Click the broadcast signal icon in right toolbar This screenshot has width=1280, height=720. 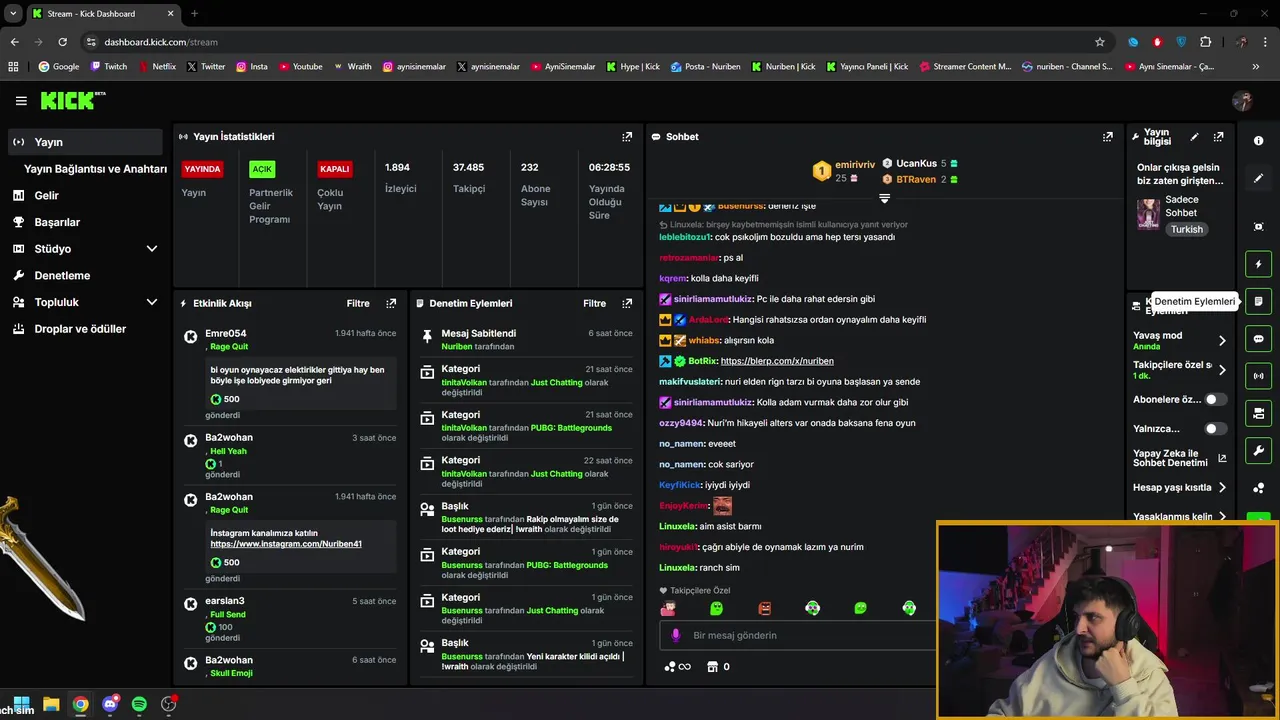1259,376
